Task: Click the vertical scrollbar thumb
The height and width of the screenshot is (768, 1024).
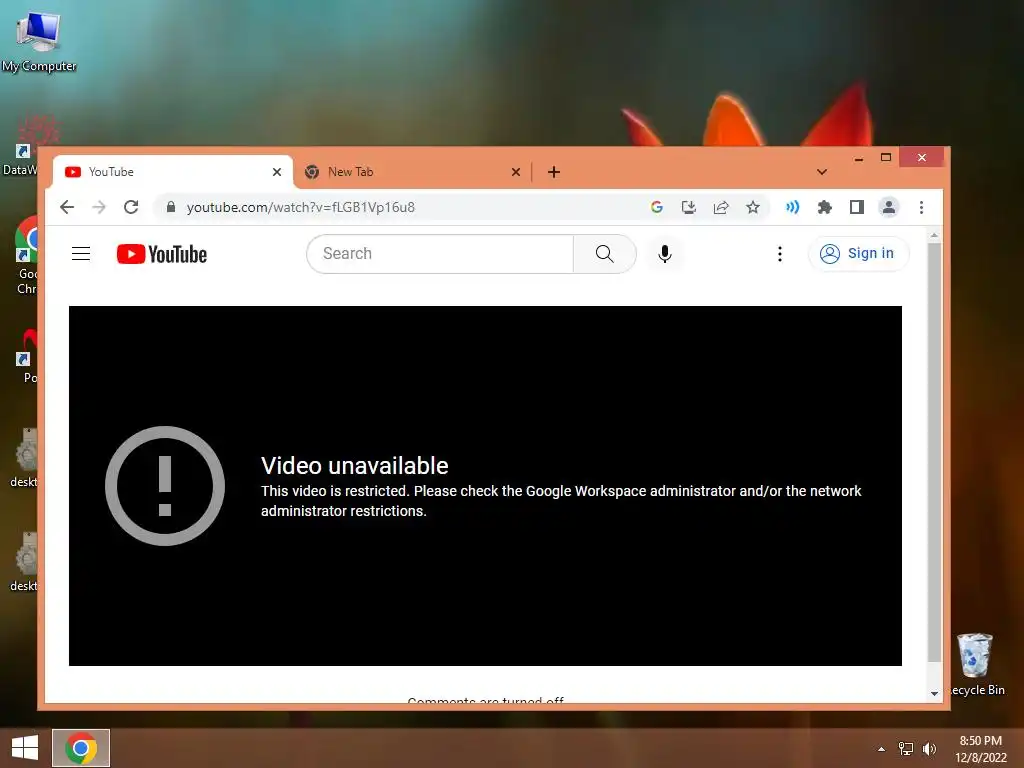Action: pyautogui.click(x=935, y=452)
